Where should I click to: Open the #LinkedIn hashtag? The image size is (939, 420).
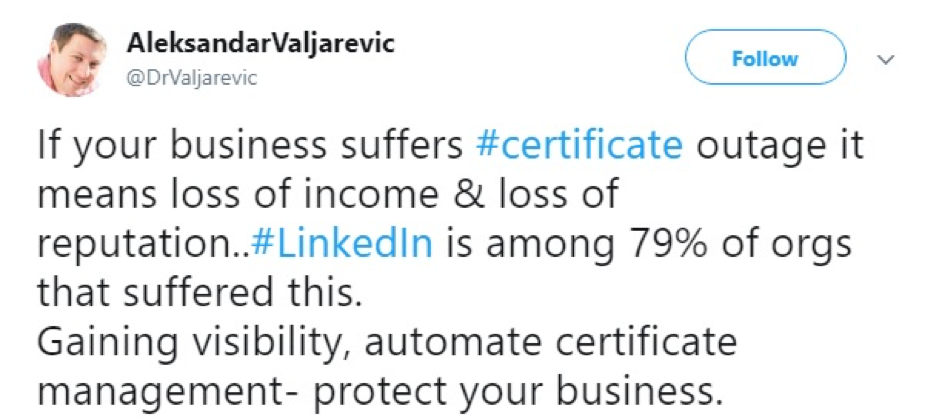click(x=342, y=244)
